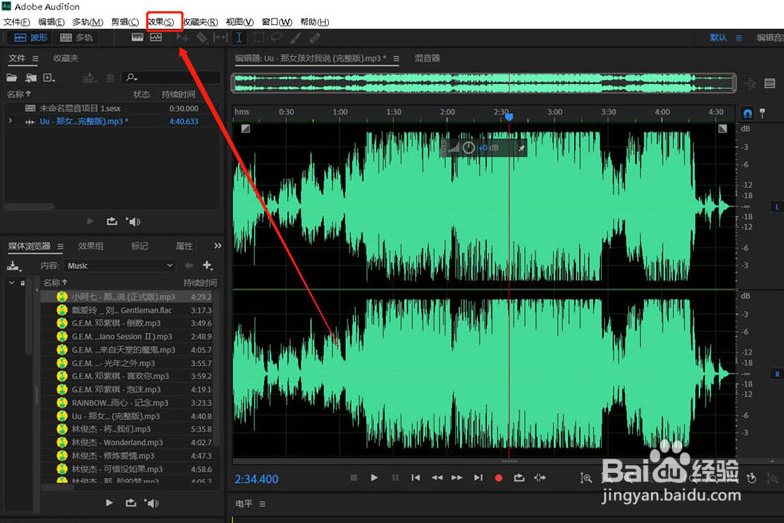Viewport: 784px width, 523px height.
Task: Switch to 文件 panel tab
Action: coord(16,58)
